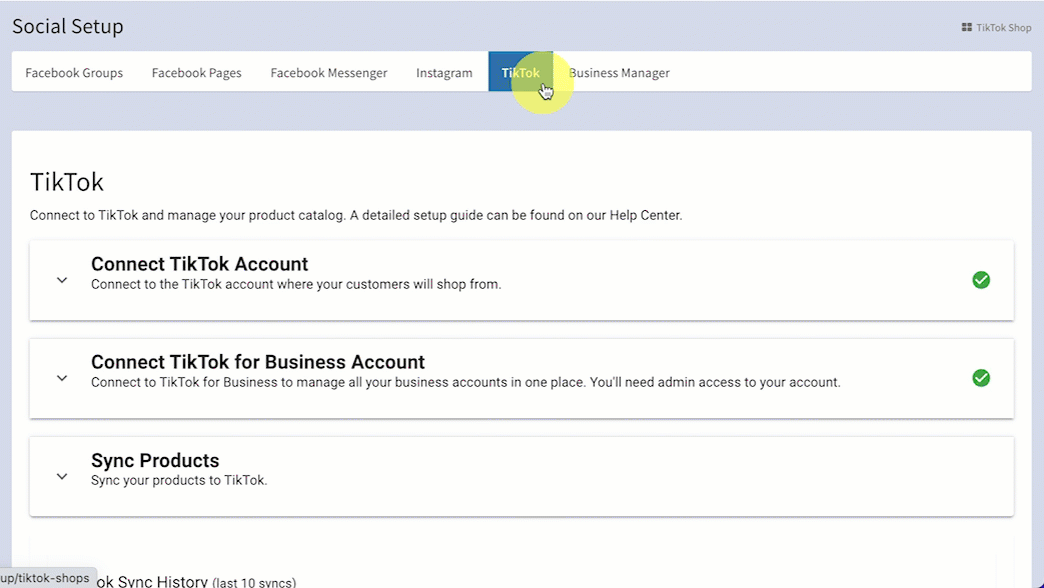
Task: Switch to the Facebook Groups tab
Action: 74,73
